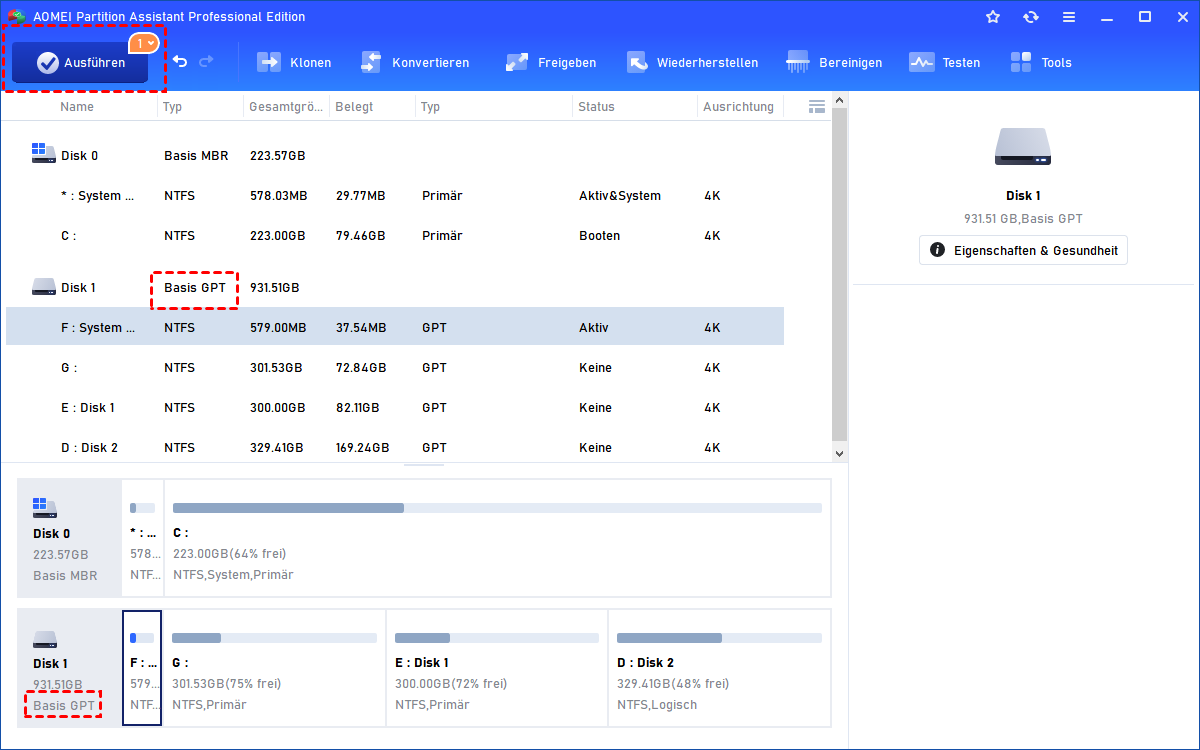Open Eigenschaften & Gesundheit for Disk 1
Viewport: 1200px width, 750px height.
point(1023,250)
